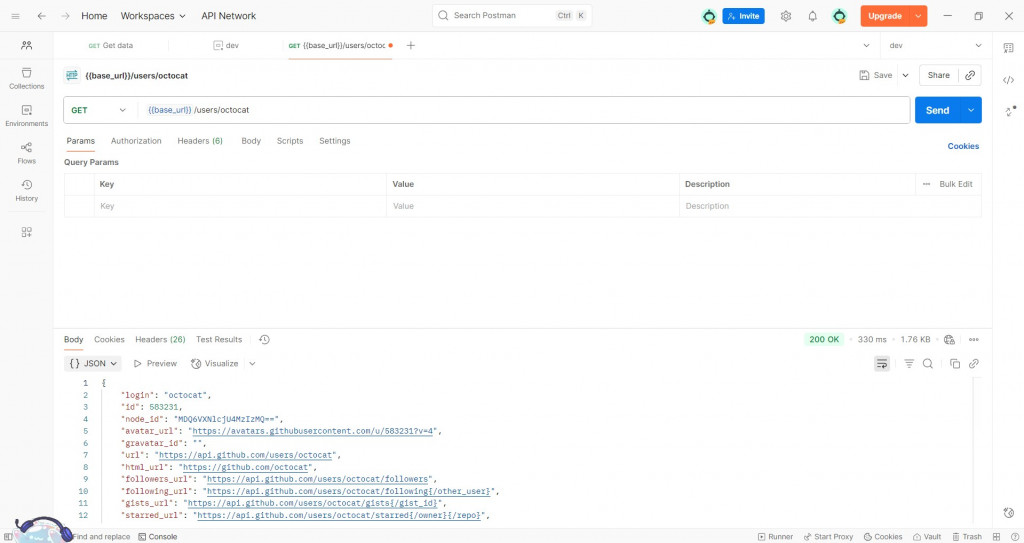
Task: Open the response network globe icon
Action: 950,339
